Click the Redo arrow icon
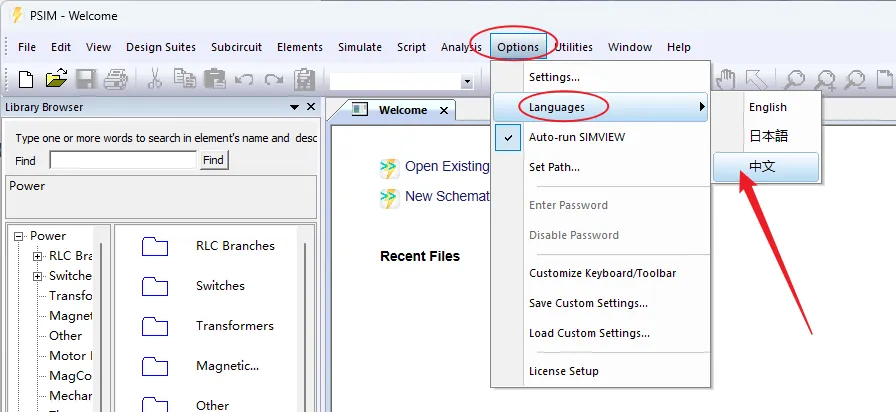896x412 pixels. [274, 80]
